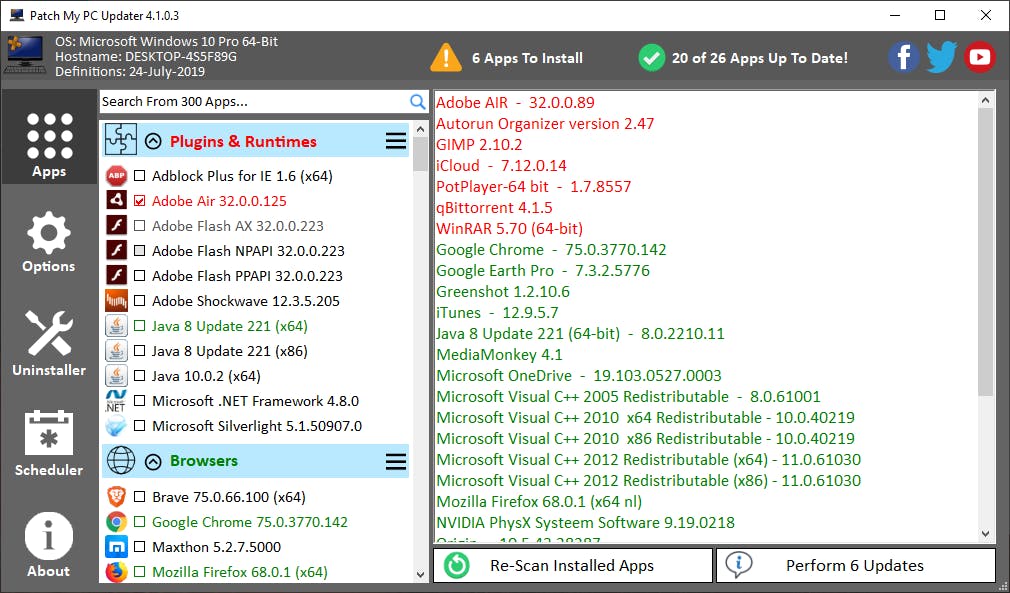
Task: Click the search magnifier icon
Action: tap(418, 102)
